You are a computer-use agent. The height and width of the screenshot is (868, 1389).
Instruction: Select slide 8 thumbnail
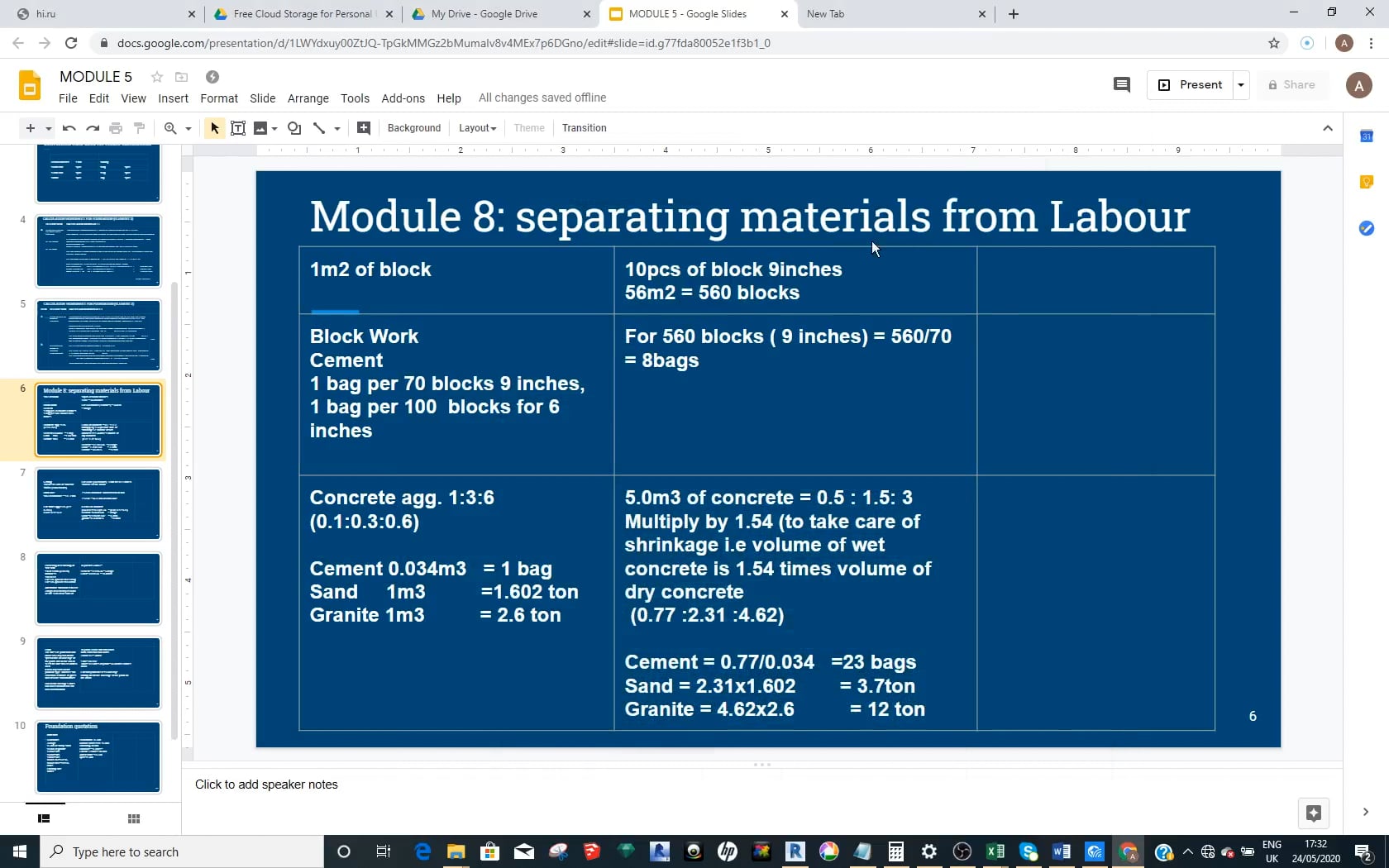point(98,589)
